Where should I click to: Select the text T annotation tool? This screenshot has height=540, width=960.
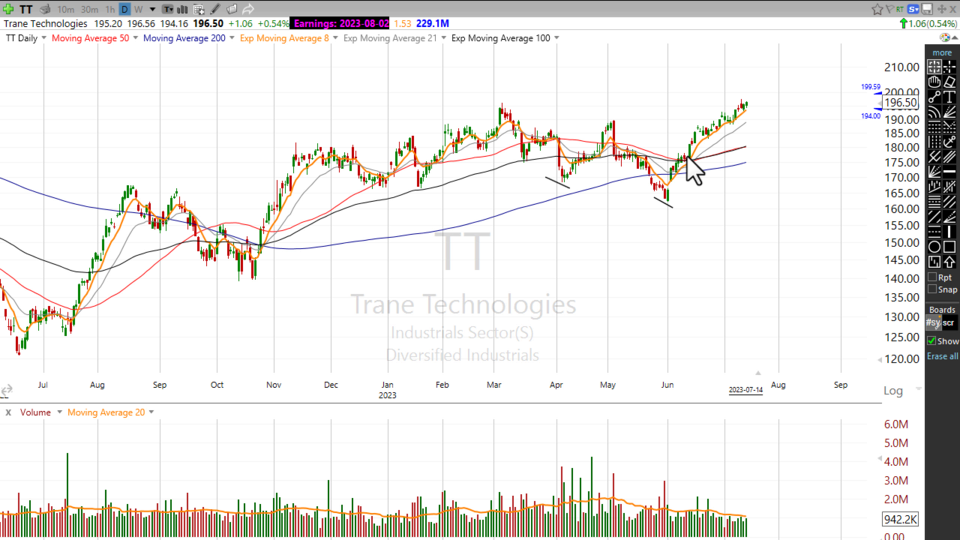click(x=949, y=97)
